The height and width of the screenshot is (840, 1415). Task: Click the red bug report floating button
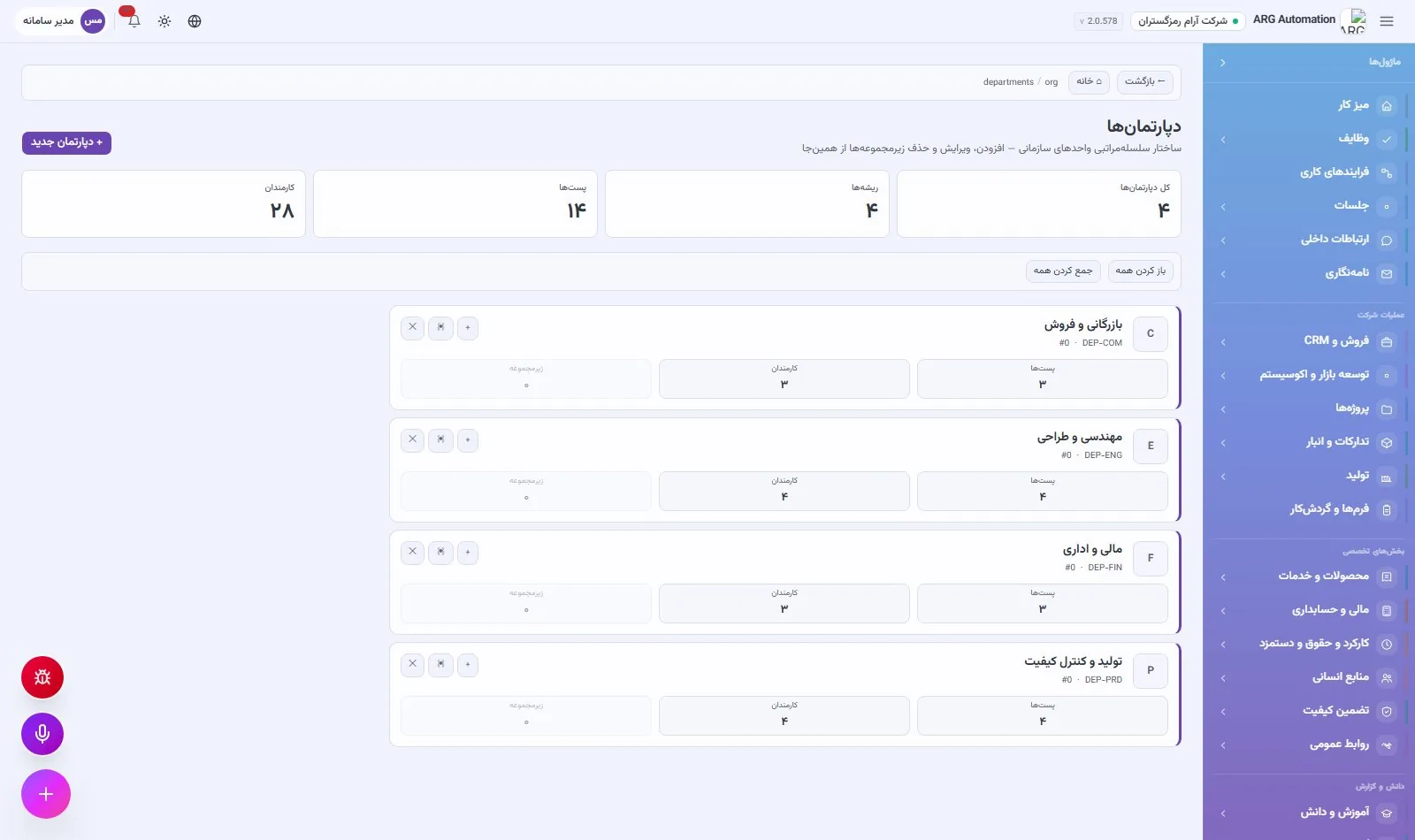click(x=42, y=677)
